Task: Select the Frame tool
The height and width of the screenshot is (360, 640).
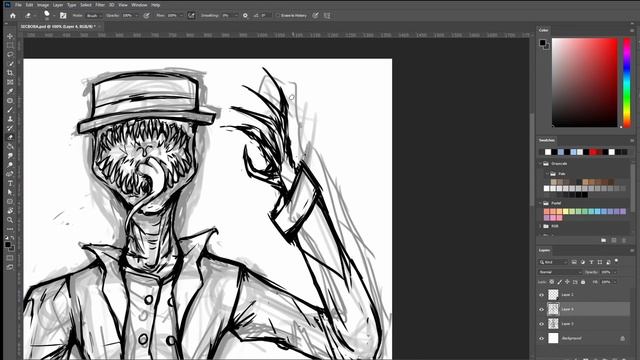Action: [10, 82]
